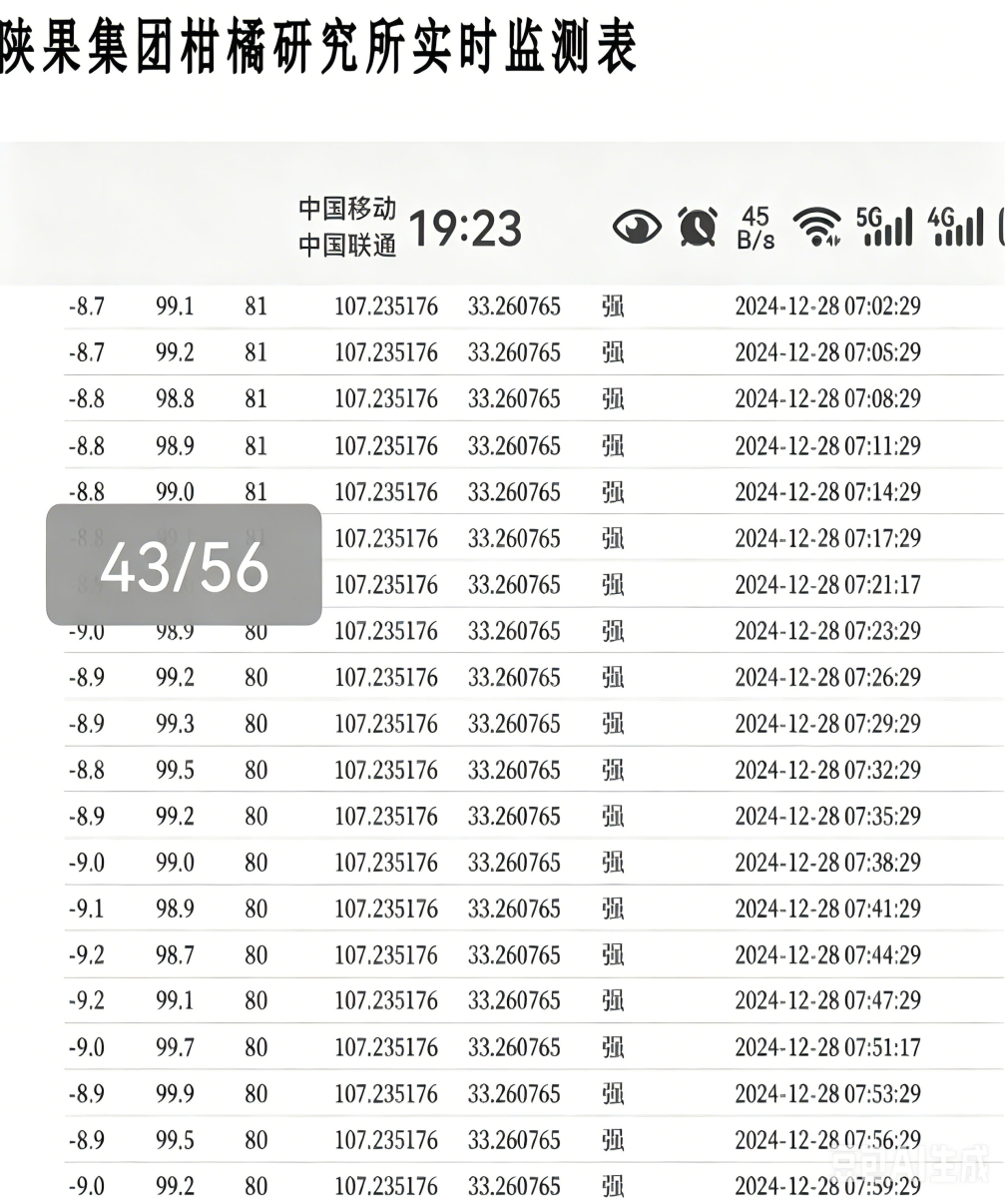The width and height of the screenshot is (1005, 1204).
Task: Click 33.260765 latitude in the 07:21:17 row
Action: pos(514,584)
